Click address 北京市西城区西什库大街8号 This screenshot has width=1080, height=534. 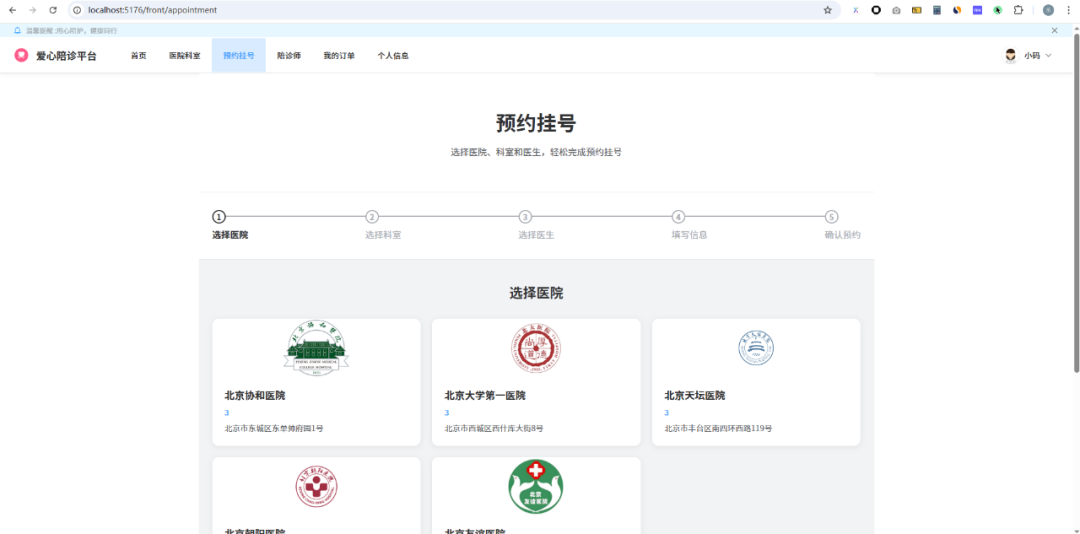[x=494, y=429]
